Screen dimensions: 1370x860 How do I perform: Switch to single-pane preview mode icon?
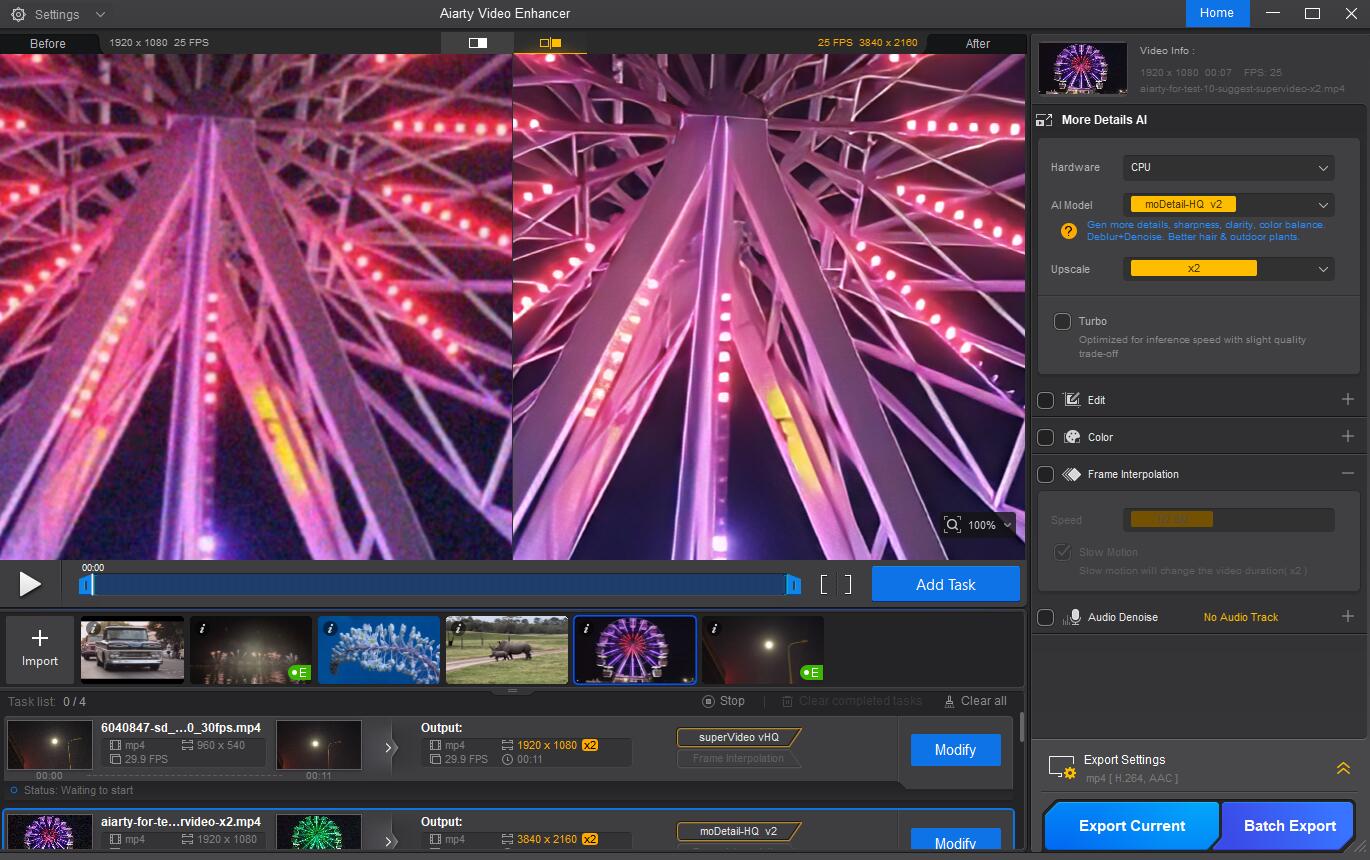[x=477, y=43]
